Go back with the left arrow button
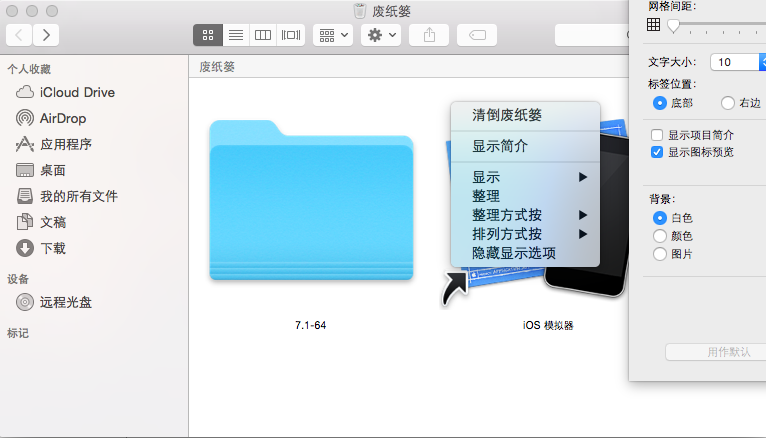Image resolution: width=766 pixels, height=438 pixels. pos(19,35)
